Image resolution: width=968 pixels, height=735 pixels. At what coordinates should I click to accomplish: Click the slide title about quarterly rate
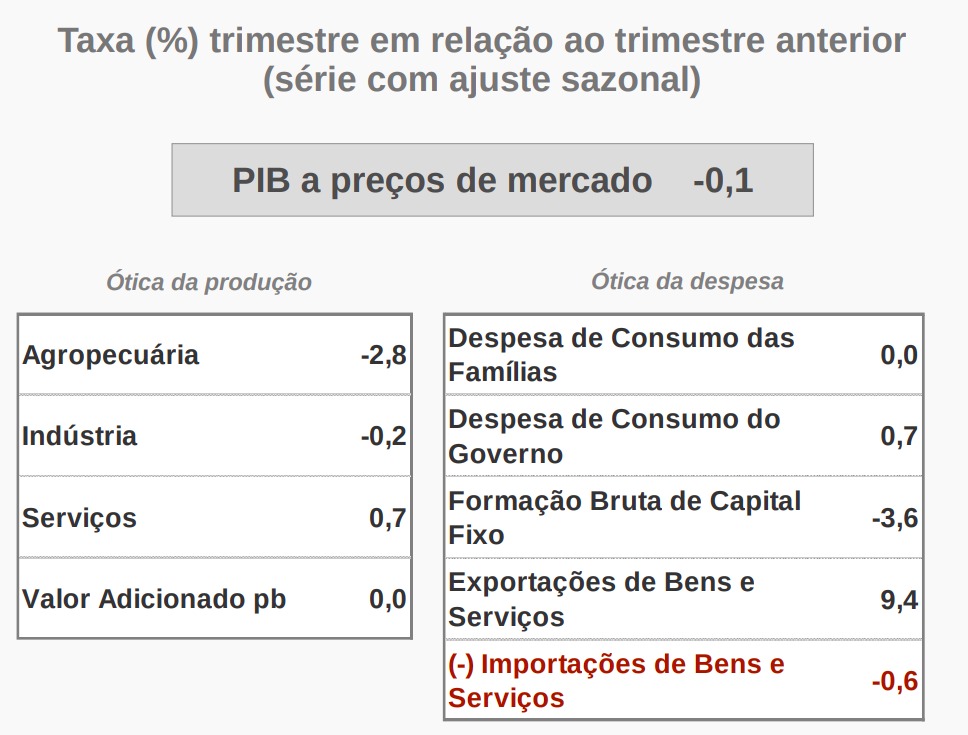pyautogui.click(x=482, y=60)
